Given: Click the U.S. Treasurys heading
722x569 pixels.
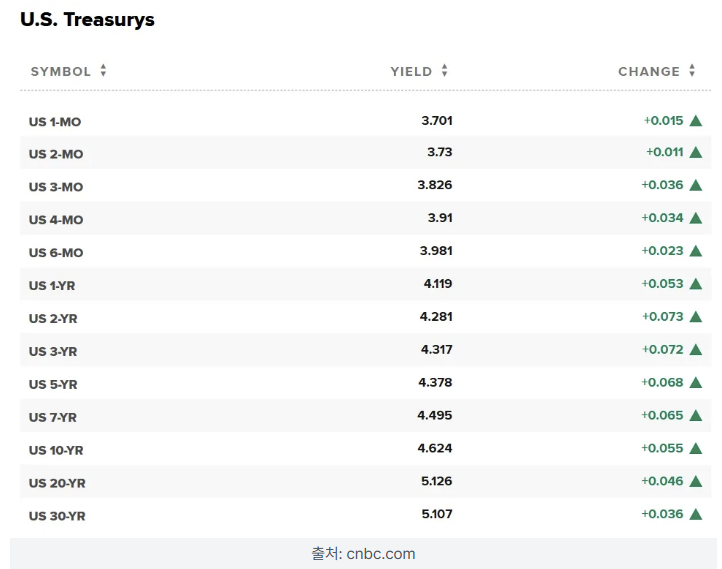Looking at the screenshot, I should click(x=87, y=19).
